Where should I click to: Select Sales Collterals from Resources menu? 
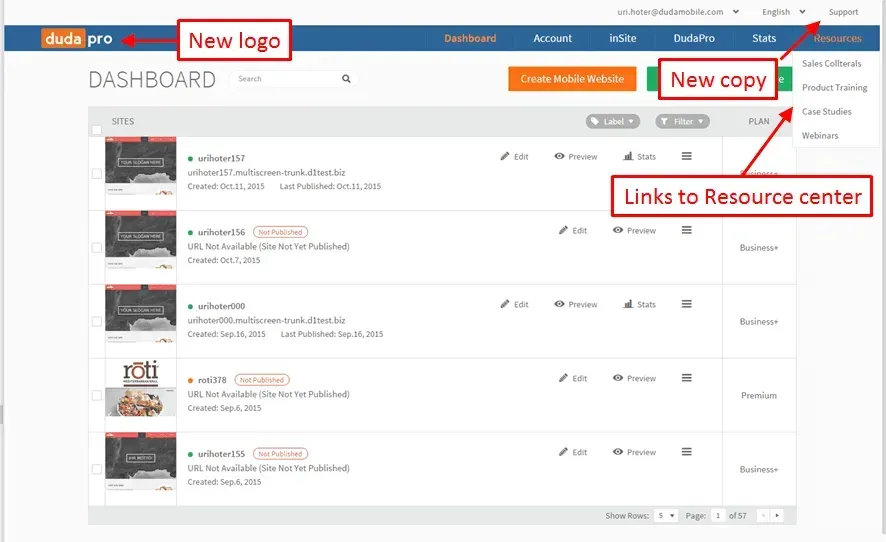click(832, 64)
